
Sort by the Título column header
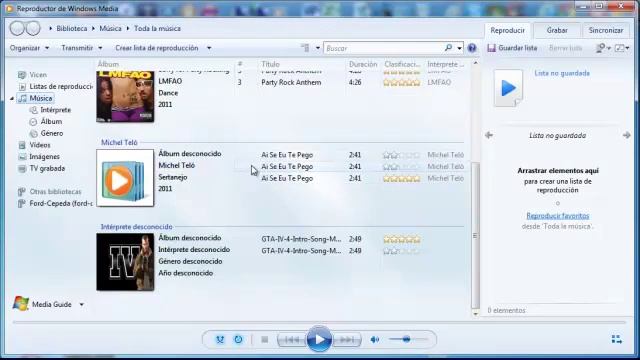[x=271, y=64]
